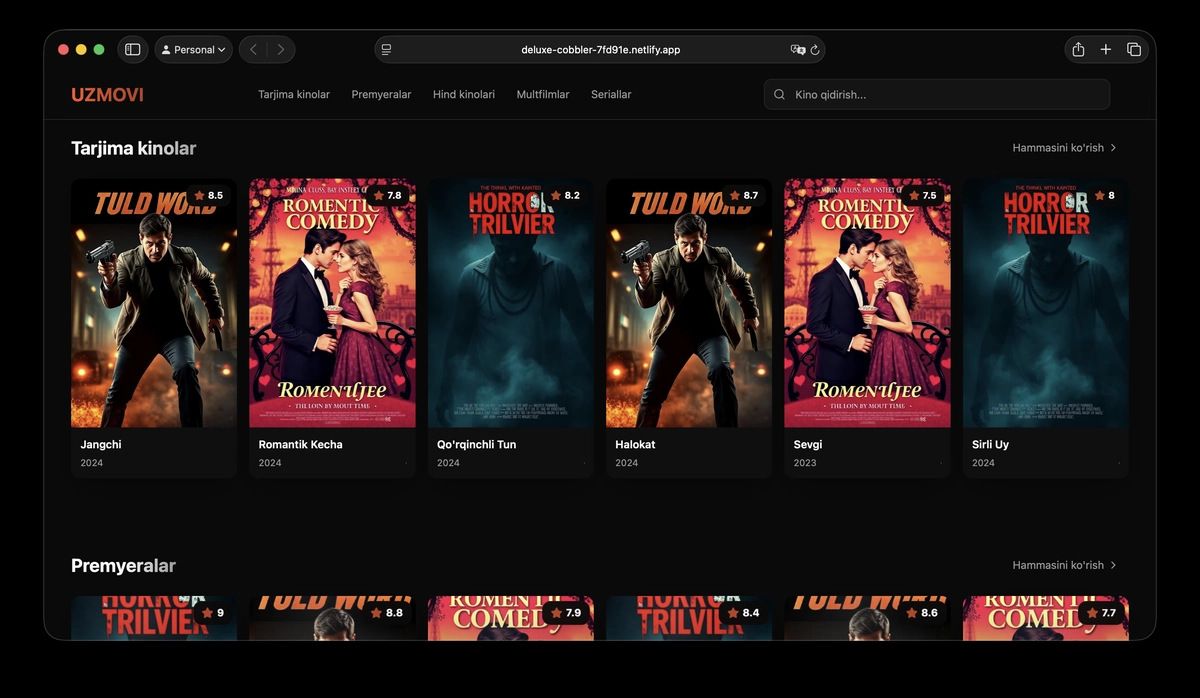Image resolution: width=1200 pixels, height=698 pixels.
Task: Click the 8.8 rating badge in Premyeralar
Action: [387, 612]
